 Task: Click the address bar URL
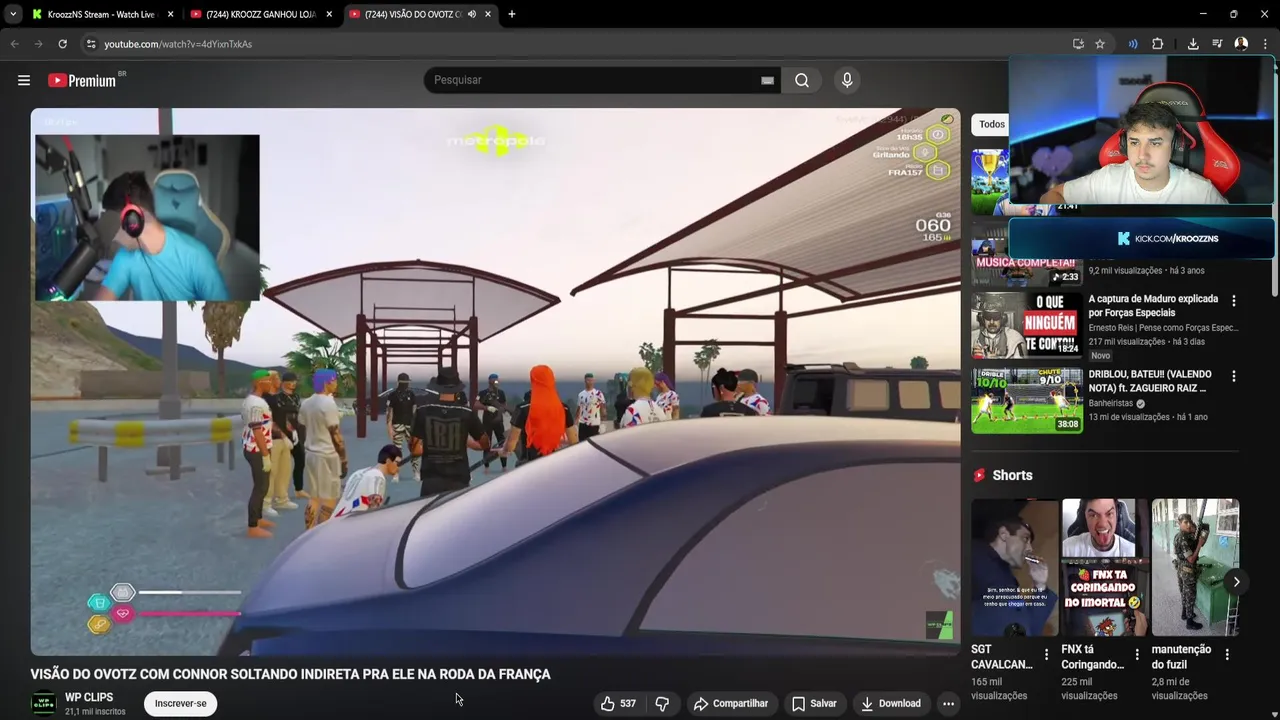click(178, 44)
